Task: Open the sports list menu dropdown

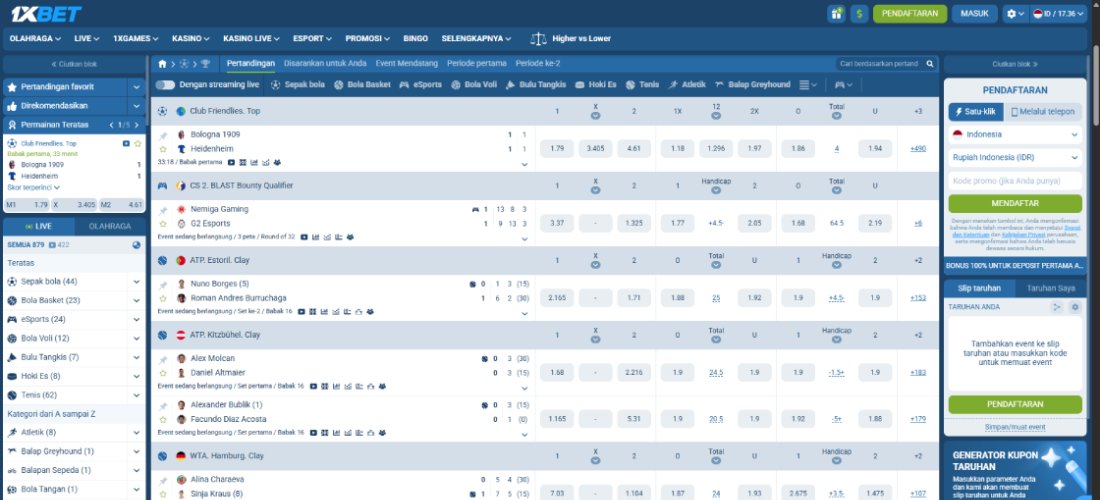Action: (808, 85)
